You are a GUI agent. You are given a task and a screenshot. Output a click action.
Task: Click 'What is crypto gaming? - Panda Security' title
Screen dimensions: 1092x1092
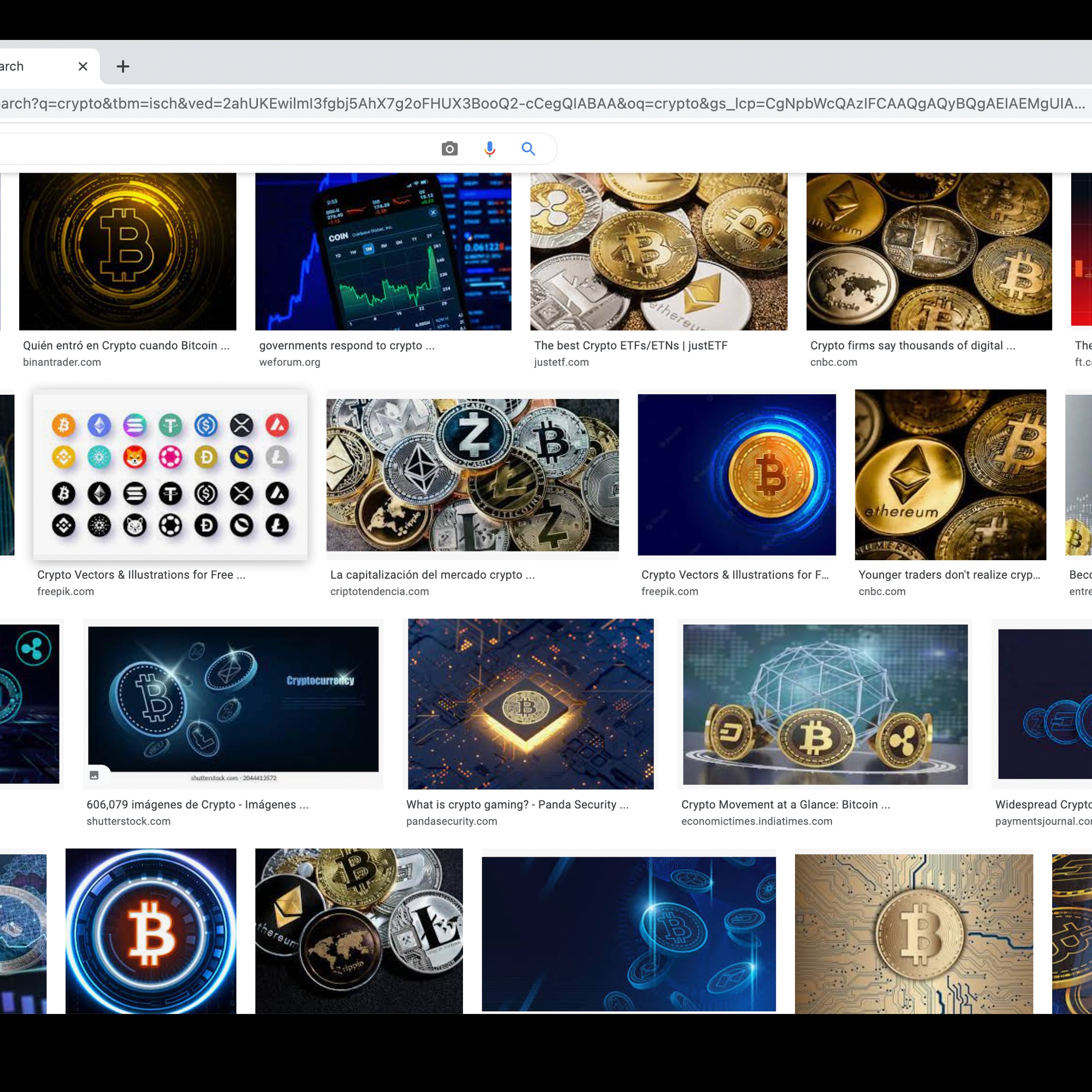[x=517, y=804]
